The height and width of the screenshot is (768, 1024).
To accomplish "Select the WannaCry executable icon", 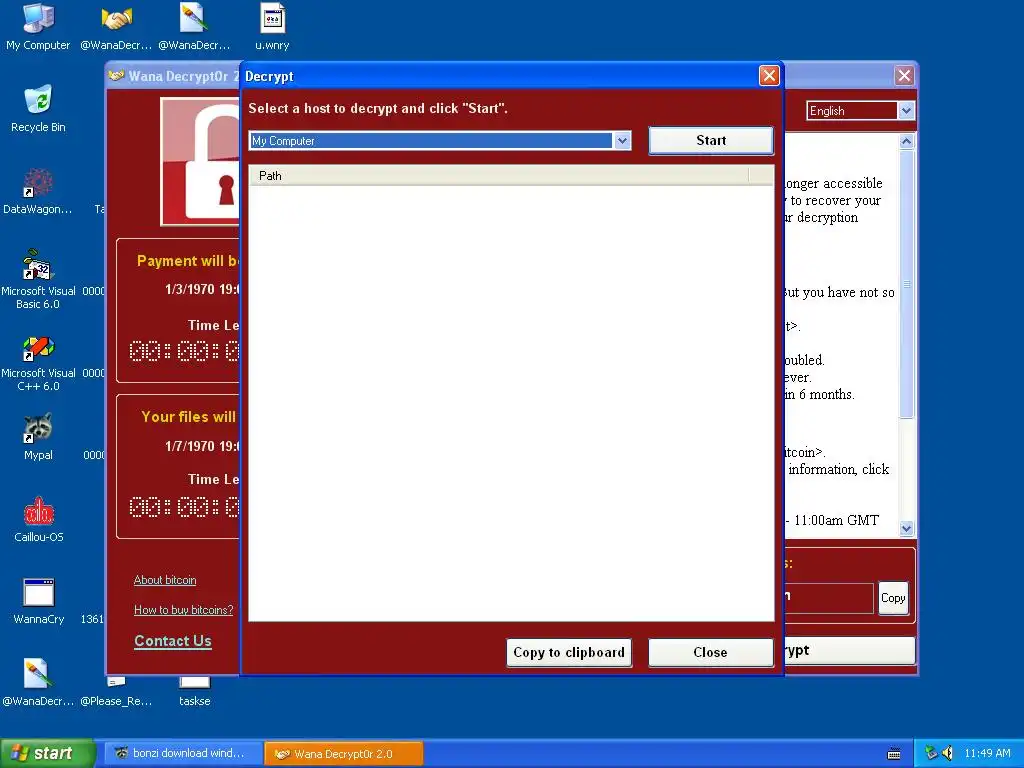I will [x=39, y=601].
